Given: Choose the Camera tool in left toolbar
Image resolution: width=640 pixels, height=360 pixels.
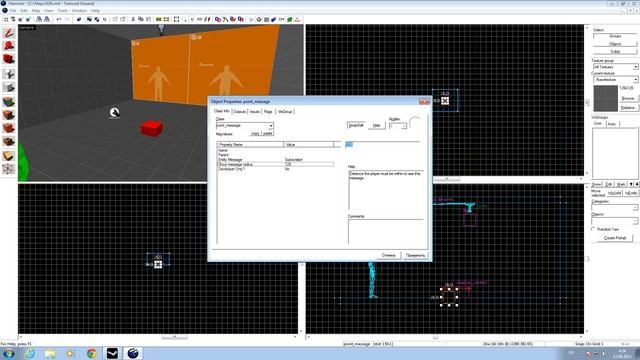Looking at the screenshot, I should coord(9,59).
